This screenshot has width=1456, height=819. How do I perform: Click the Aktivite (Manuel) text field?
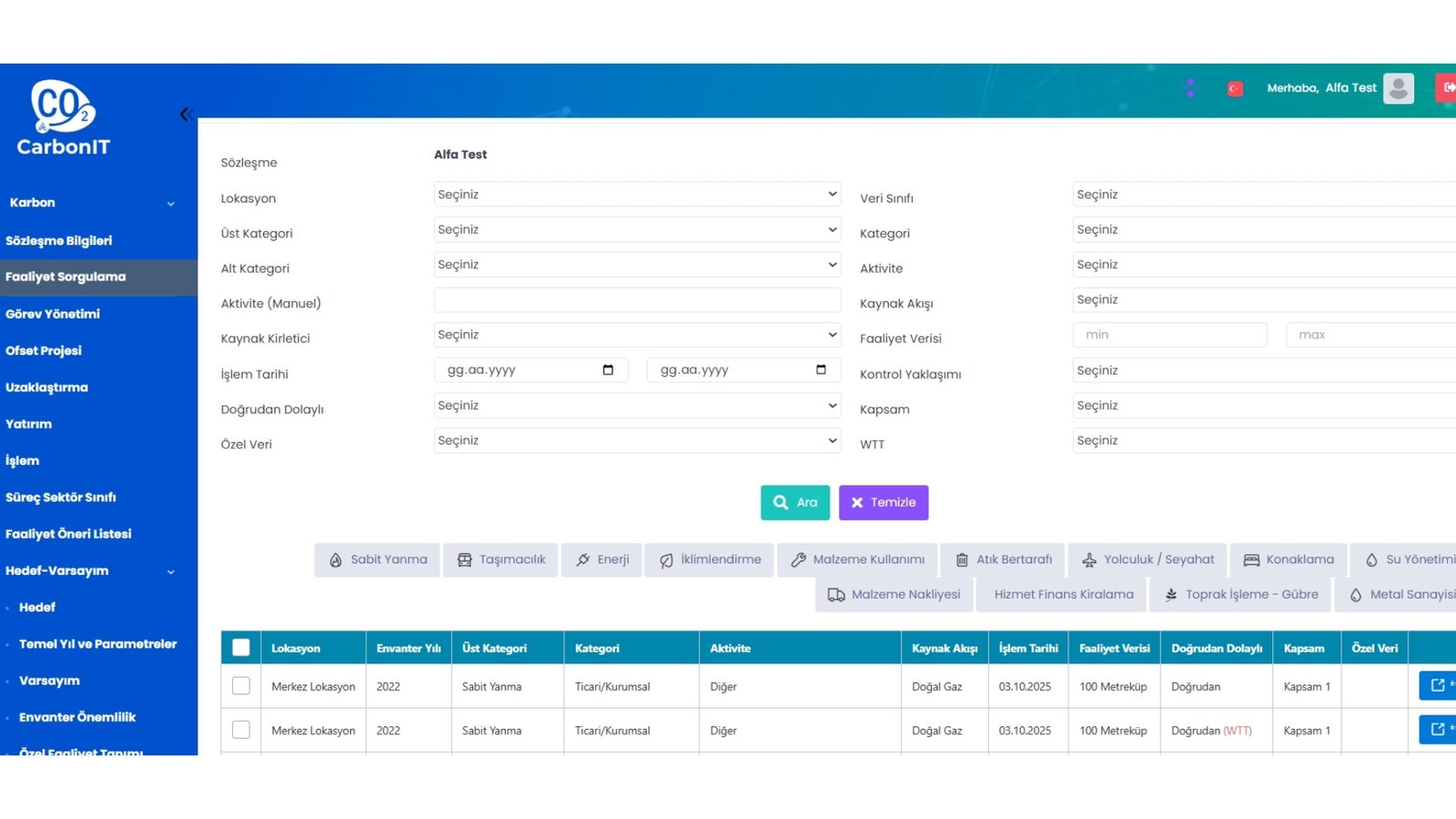[637, 300]
